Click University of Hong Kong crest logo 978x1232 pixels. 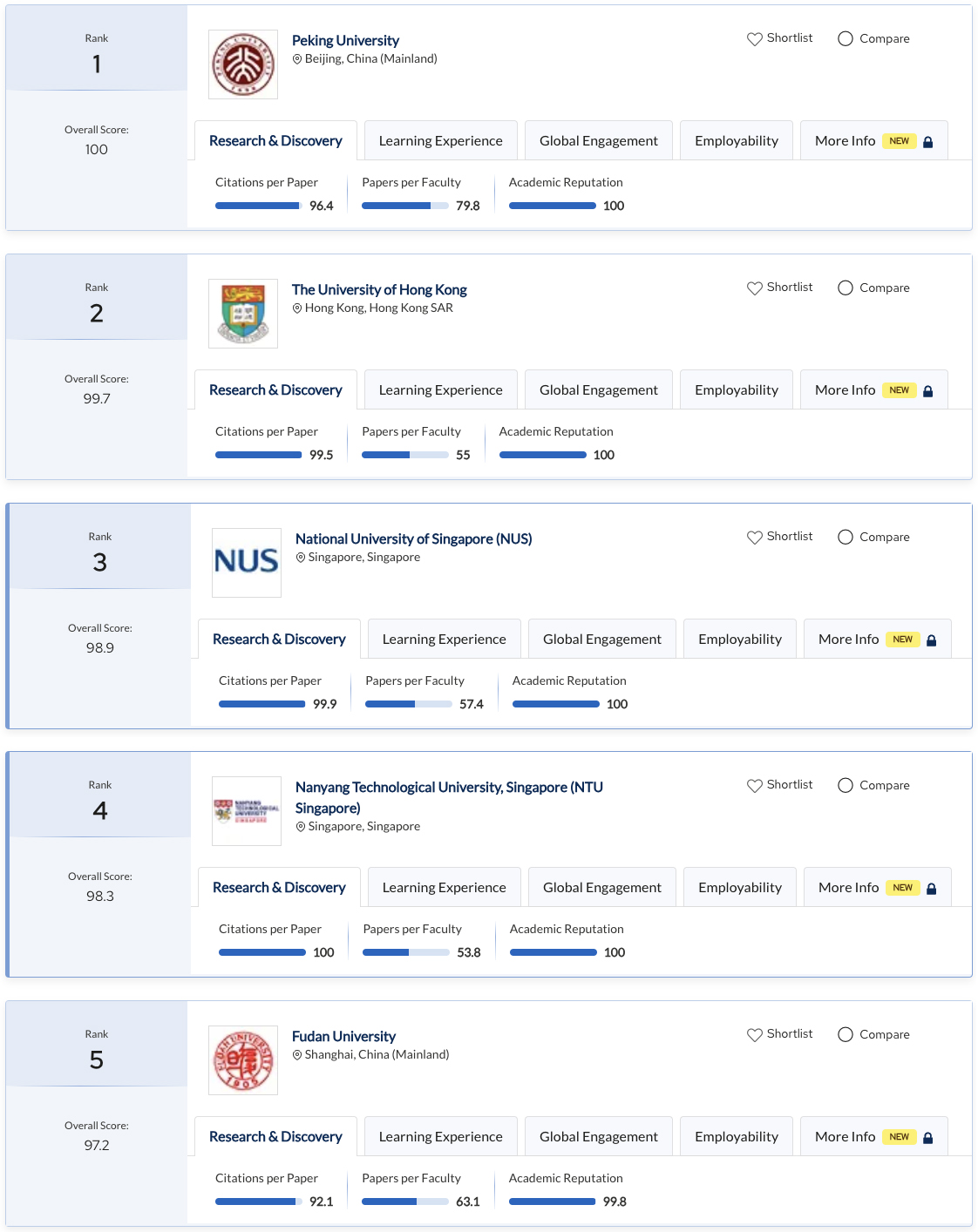tap(243, 314)
